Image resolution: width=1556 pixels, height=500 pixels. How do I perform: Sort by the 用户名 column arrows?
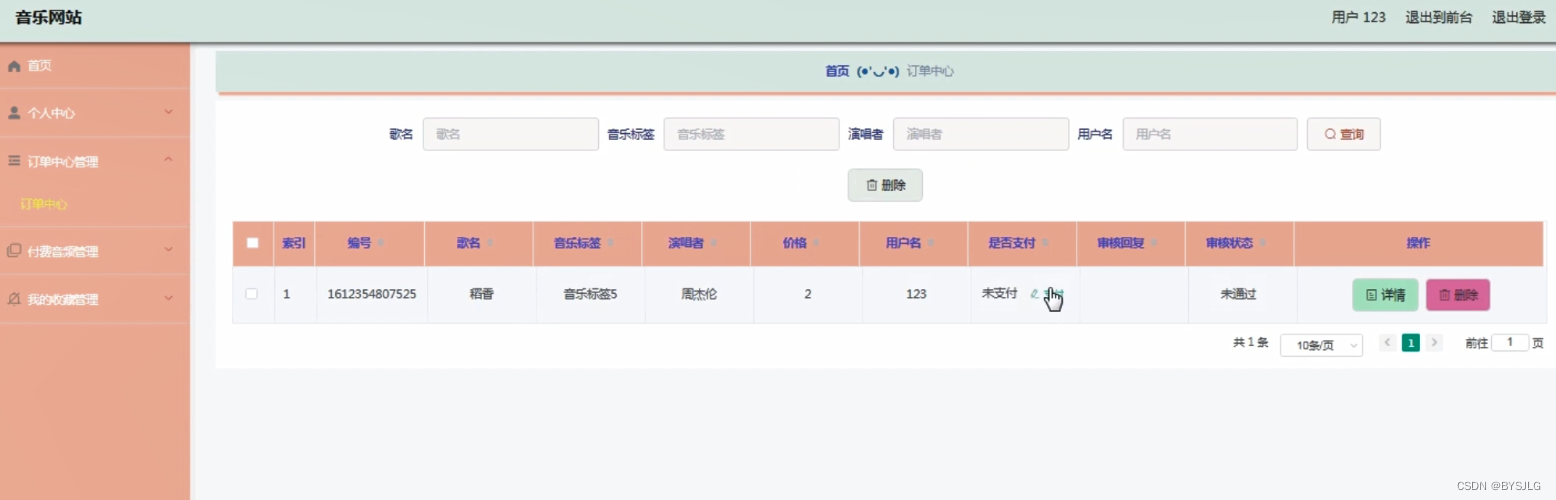(x=929, y=244)
